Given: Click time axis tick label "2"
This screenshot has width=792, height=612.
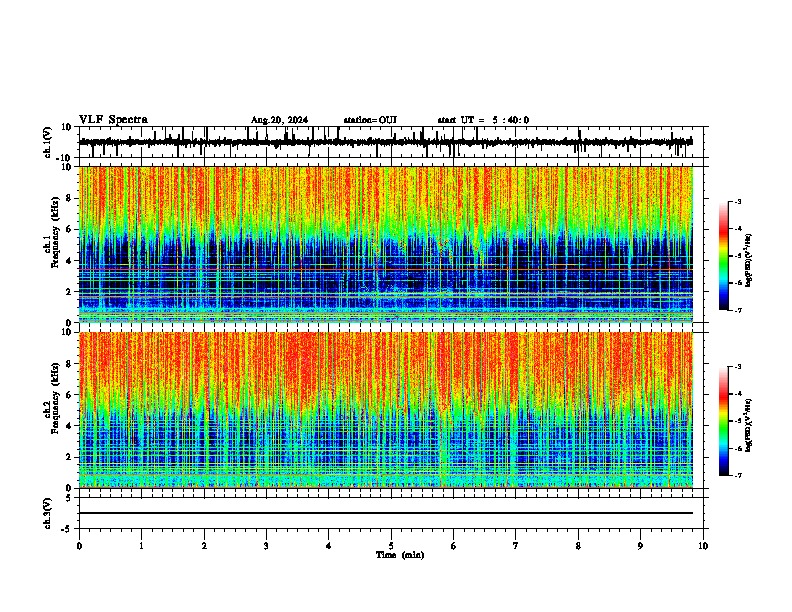Looking at the screenshot, I should 204,546.
